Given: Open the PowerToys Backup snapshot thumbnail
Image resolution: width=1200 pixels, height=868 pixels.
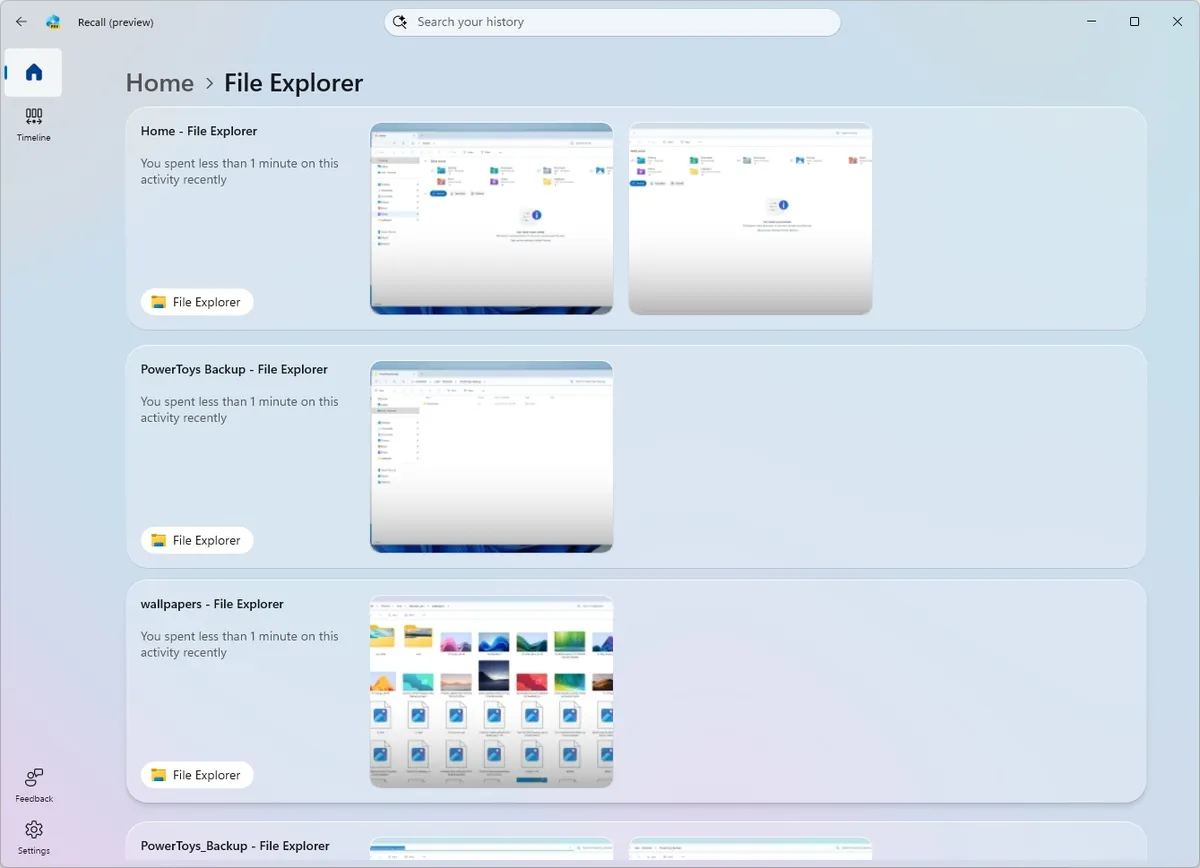Looking at the screenshot, I should point(491,456).
